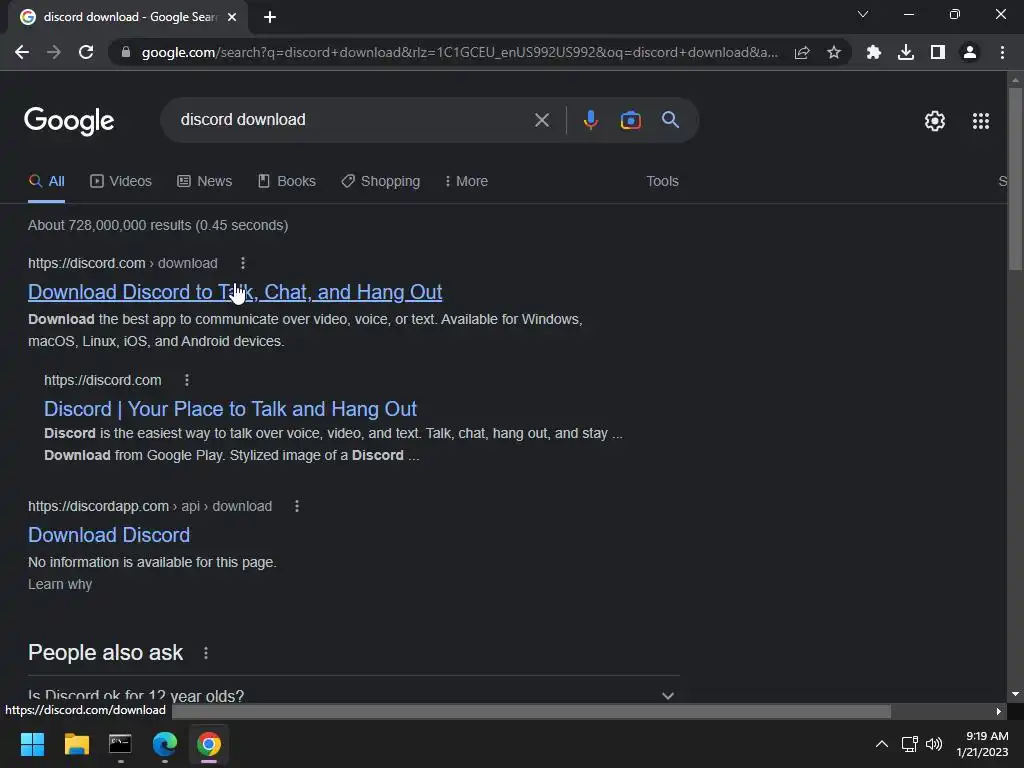The width and height of the screenshot is (1024, 768).
Task: Switch to the Books tab
Action: tap(287, 182)
